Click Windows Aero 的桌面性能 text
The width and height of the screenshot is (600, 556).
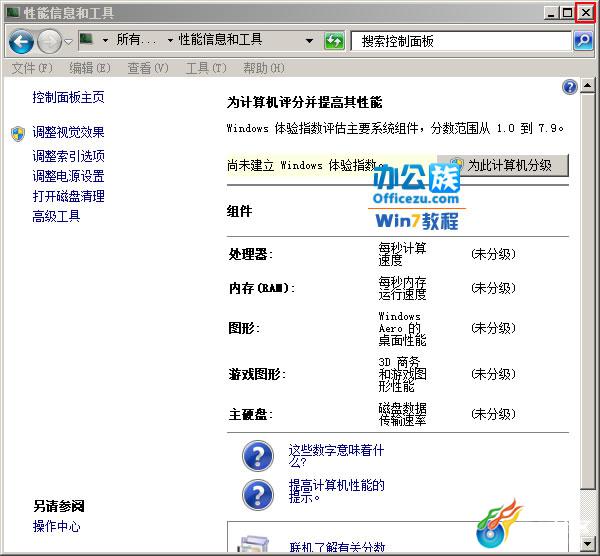tap(402, 329)
